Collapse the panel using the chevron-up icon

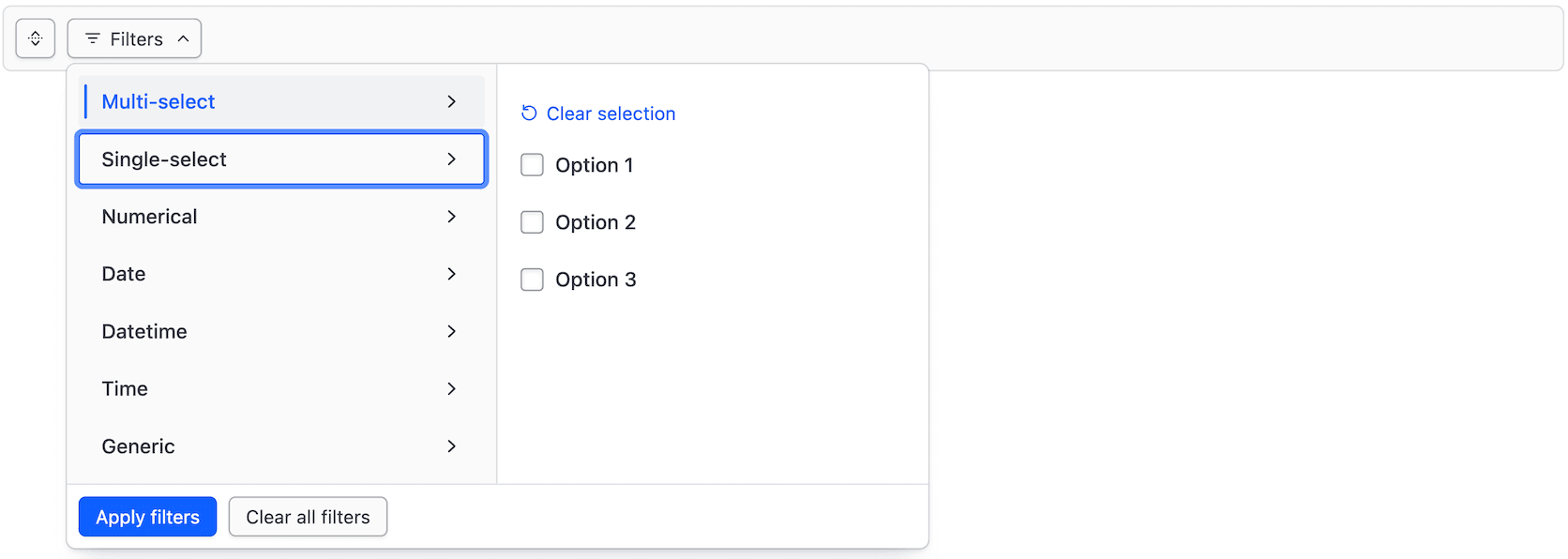point(184,38)
